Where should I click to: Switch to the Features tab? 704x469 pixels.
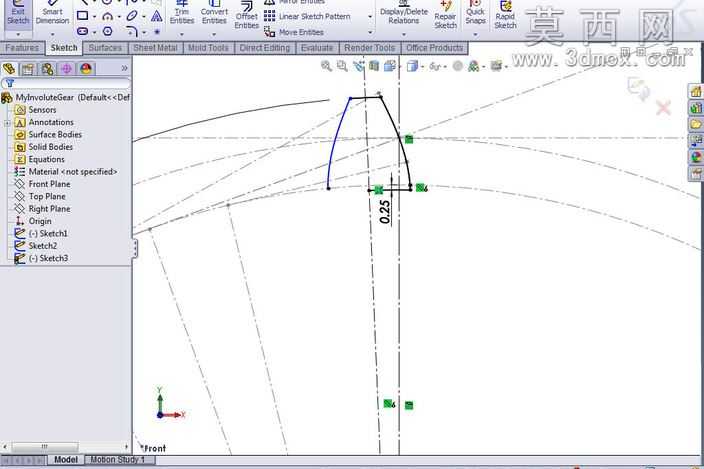point(22,48)
